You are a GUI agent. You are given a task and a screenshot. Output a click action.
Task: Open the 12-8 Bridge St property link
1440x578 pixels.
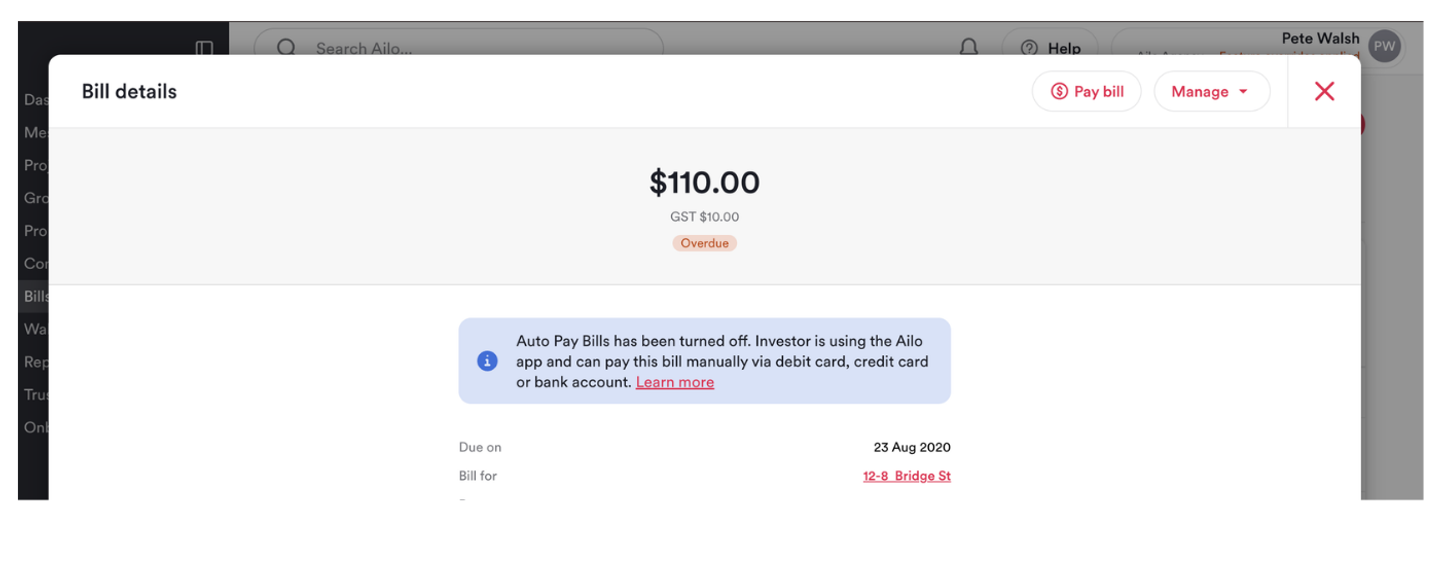pyautogui.click(x=907, y=476)
